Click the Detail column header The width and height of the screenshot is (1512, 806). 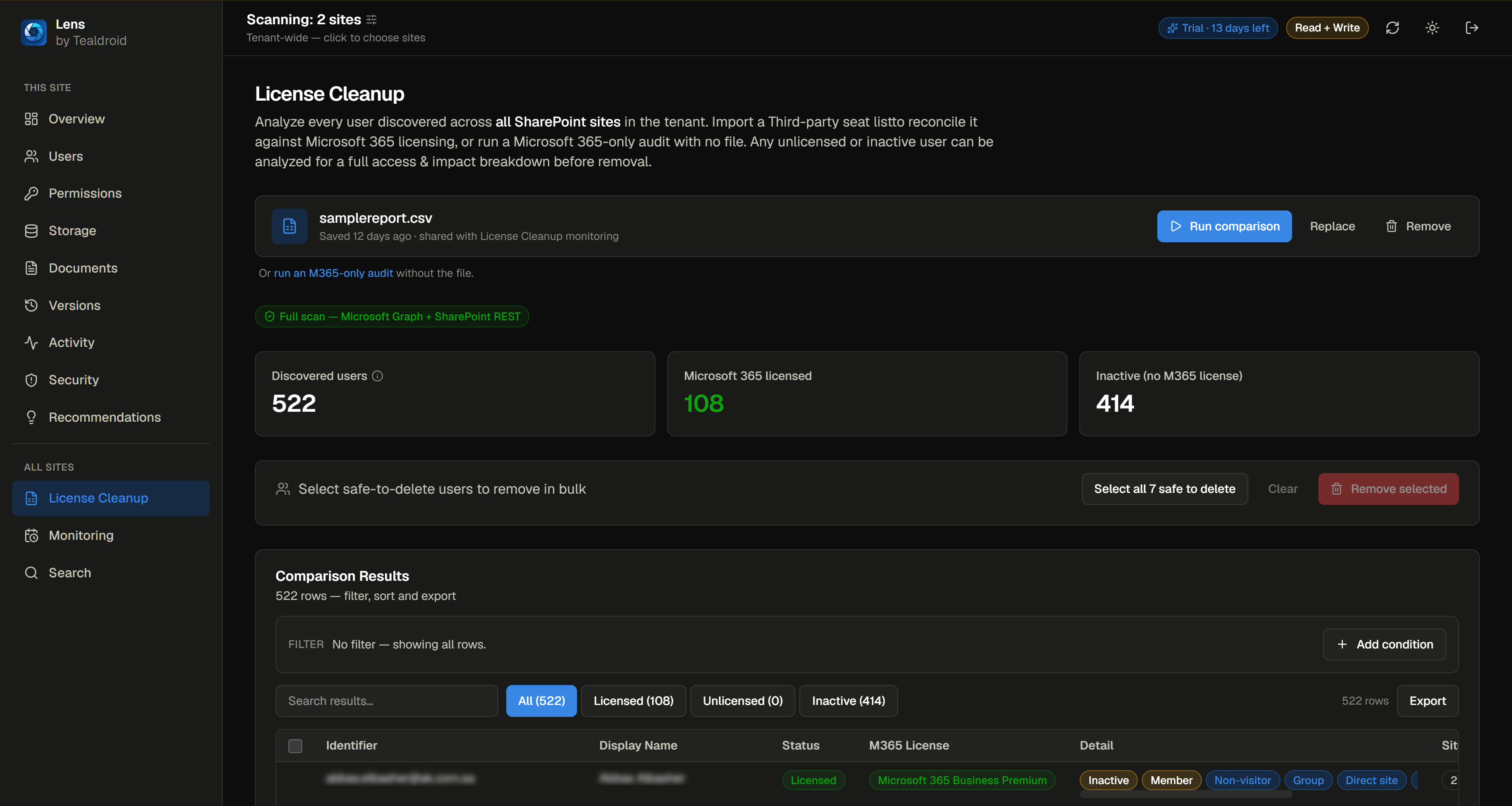coord(1096,746)
